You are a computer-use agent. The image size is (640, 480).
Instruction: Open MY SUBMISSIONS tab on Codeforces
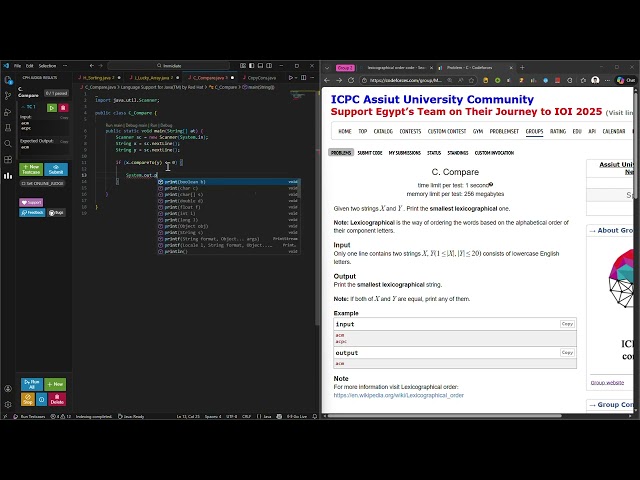pos(404,153)
